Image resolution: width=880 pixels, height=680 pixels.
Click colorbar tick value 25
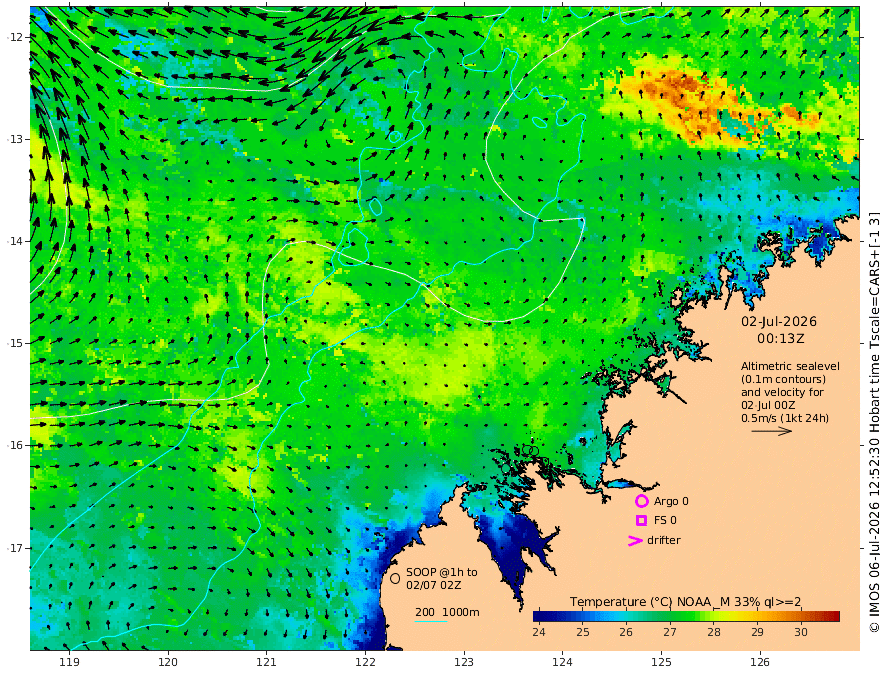(x=583, y=632)
